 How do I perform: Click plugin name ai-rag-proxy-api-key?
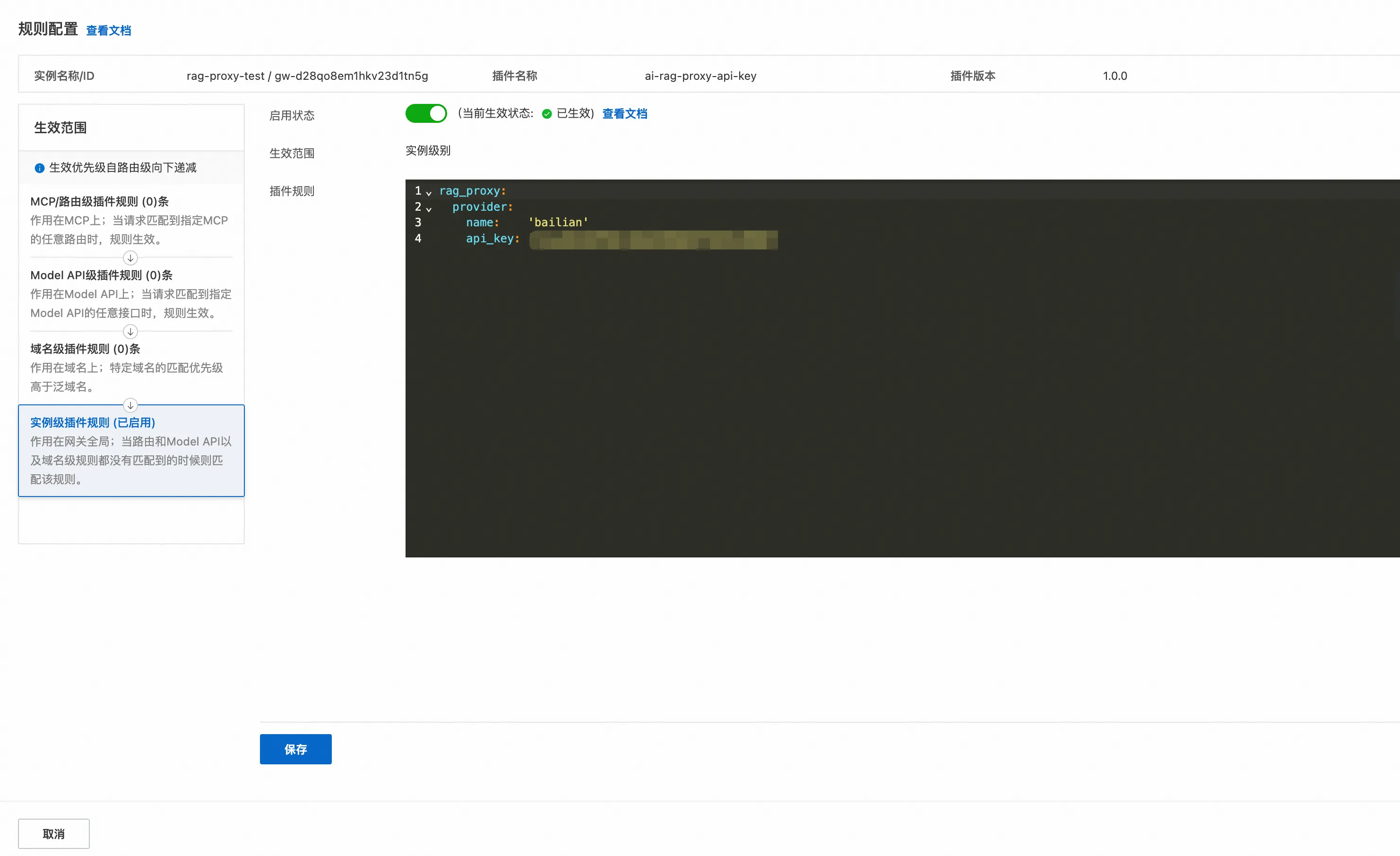pos(700,76)
